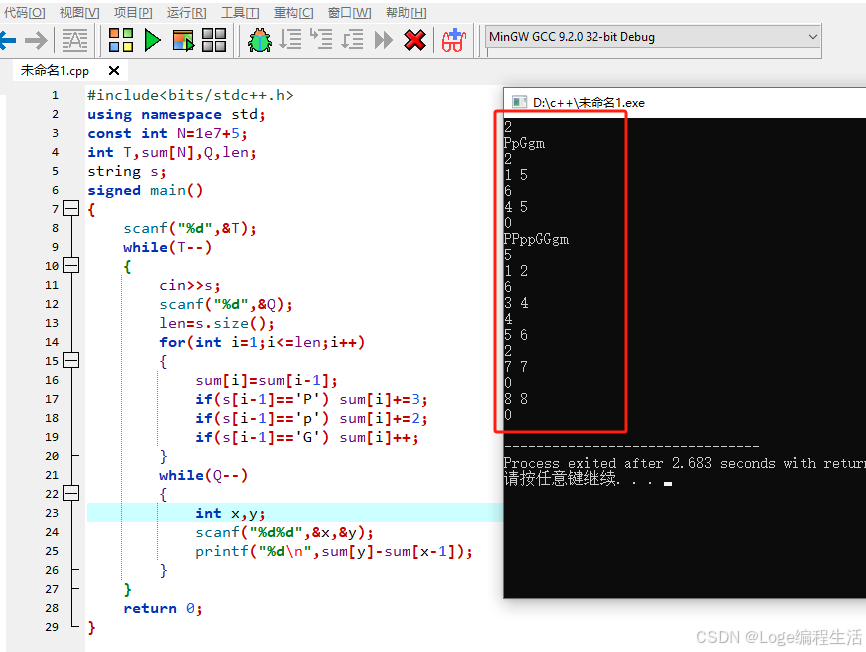This screenshot has height=652, width=866.
Task: Click the Step Over debug icon
Action: coord(290,40)
